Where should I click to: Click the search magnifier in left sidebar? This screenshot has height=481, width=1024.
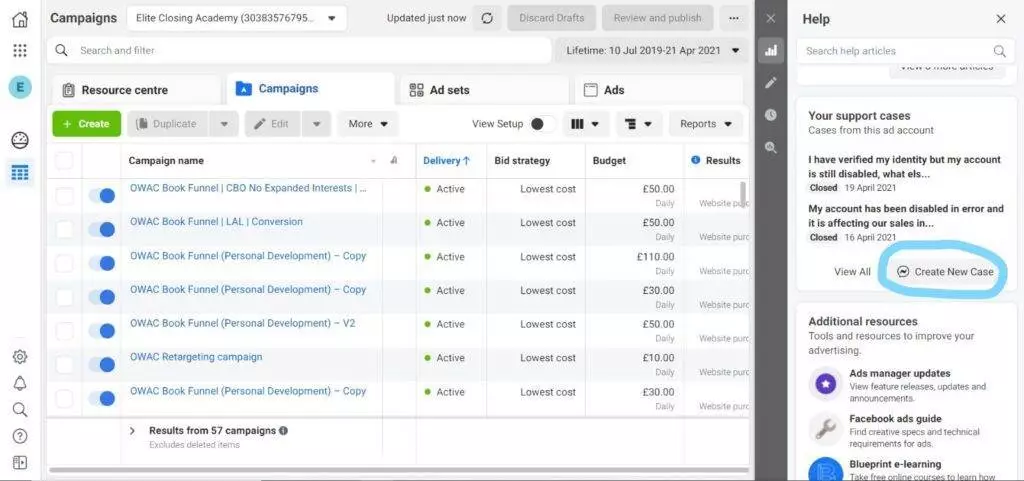[x=20, y=409]
